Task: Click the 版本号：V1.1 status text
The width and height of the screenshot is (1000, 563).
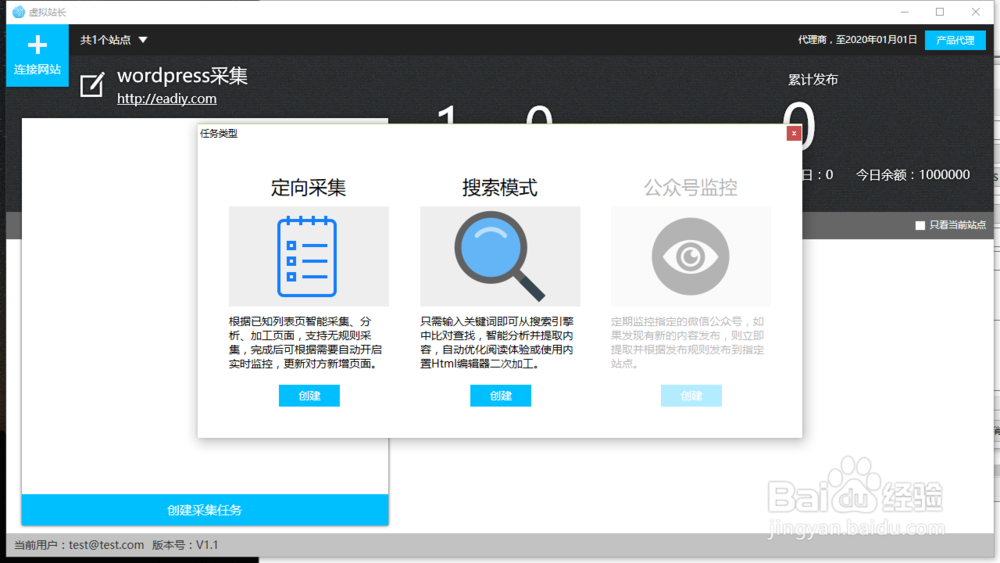Action: (x=185, y=545)
